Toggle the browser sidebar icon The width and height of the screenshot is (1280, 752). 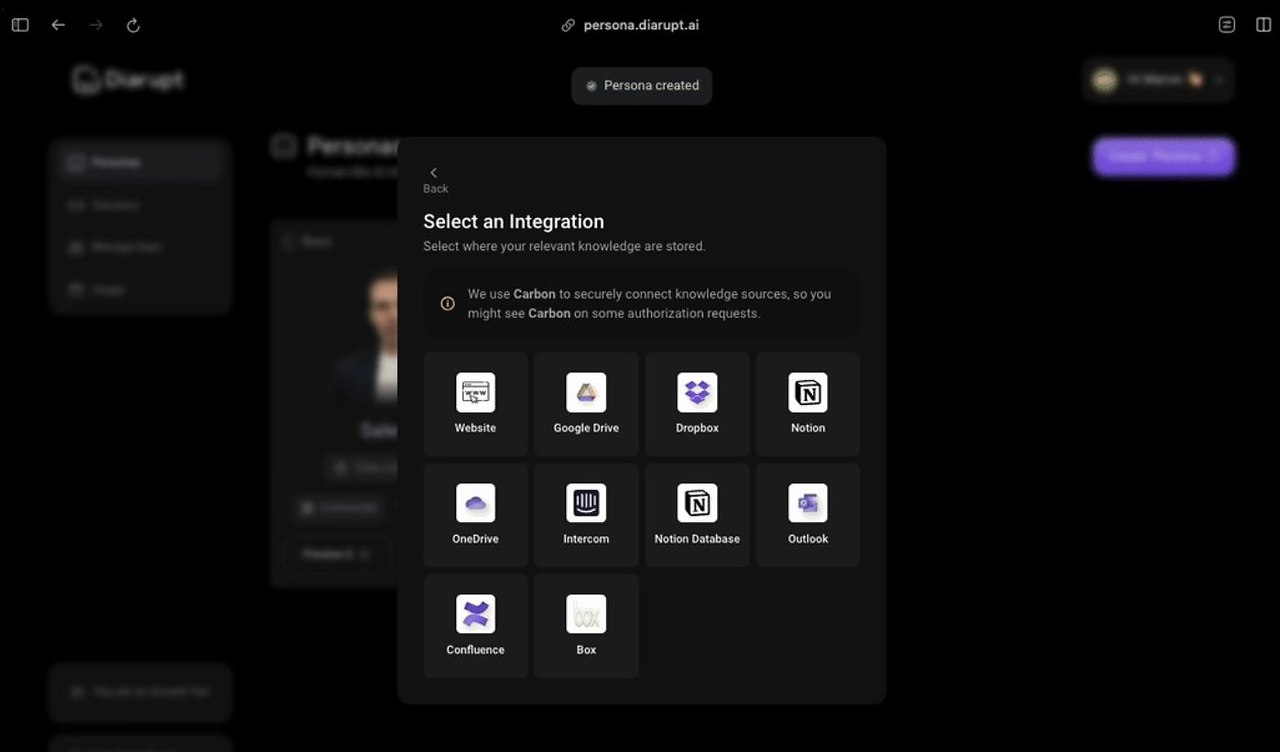click(x=20, y=25)
